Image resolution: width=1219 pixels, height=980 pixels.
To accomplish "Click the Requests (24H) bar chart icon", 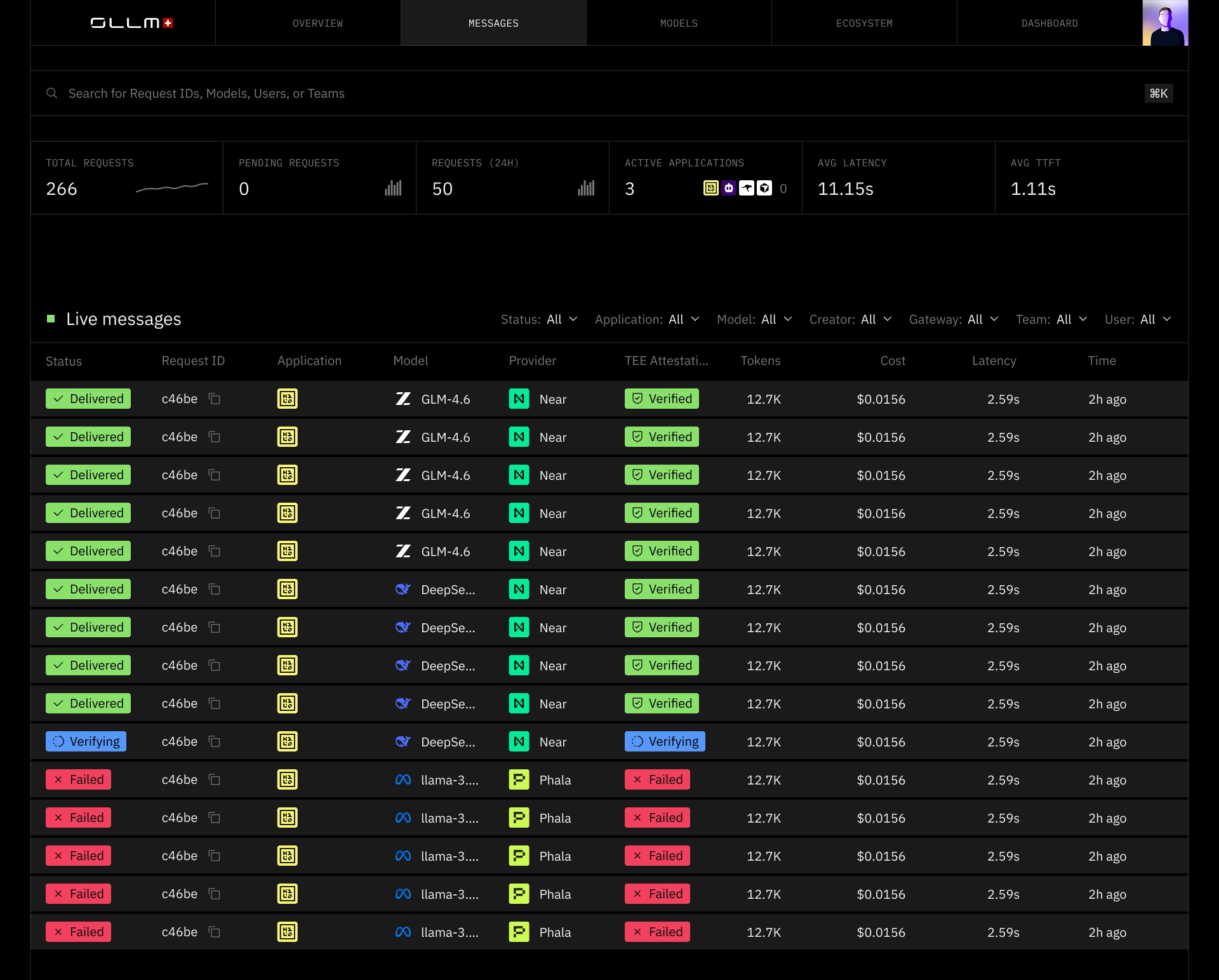I will tap(586, 188).
